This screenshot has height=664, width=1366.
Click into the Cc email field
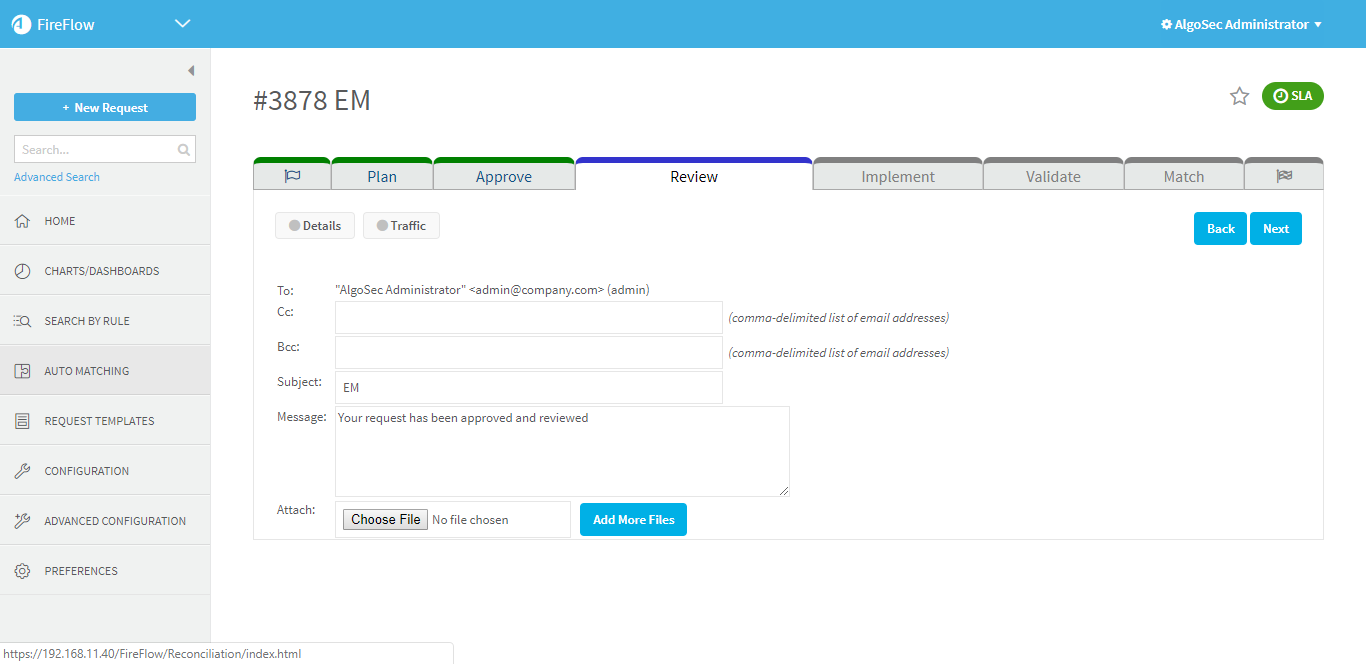528,318
